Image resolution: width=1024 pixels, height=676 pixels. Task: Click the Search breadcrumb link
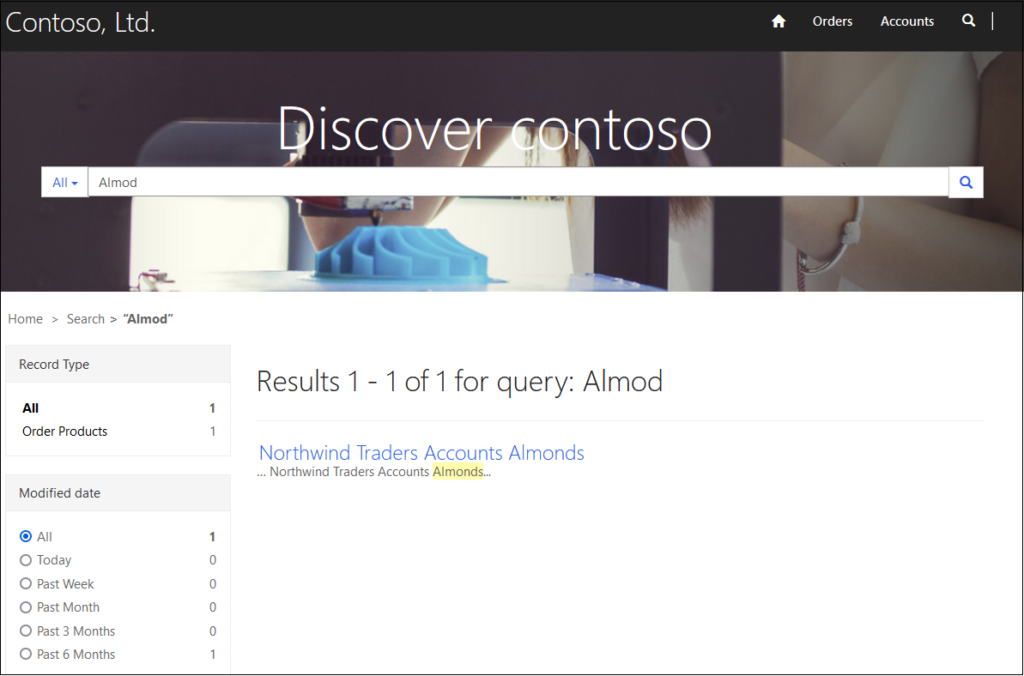pos(85,318)
